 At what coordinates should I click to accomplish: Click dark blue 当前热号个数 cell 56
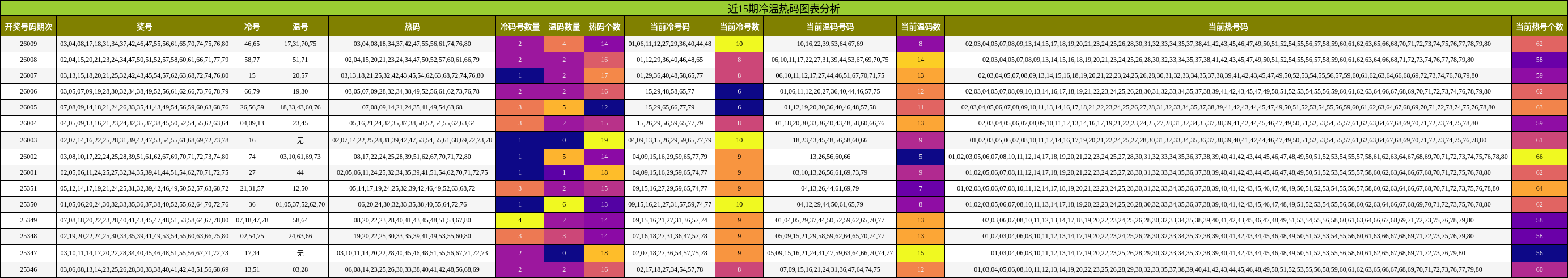[1540, 253]
